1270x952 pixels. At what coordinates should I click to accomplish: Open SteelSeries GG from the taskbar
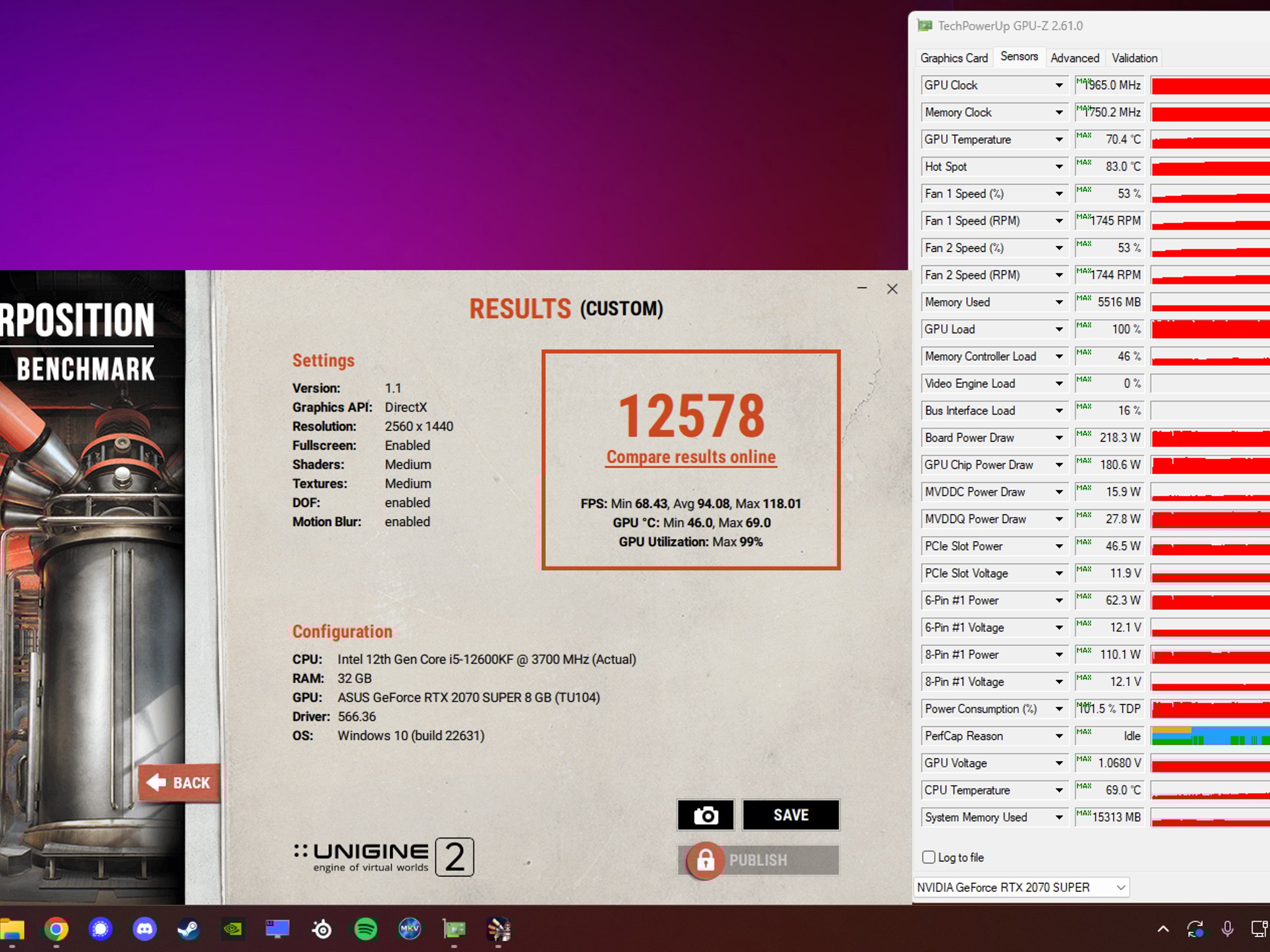(321, 930)
